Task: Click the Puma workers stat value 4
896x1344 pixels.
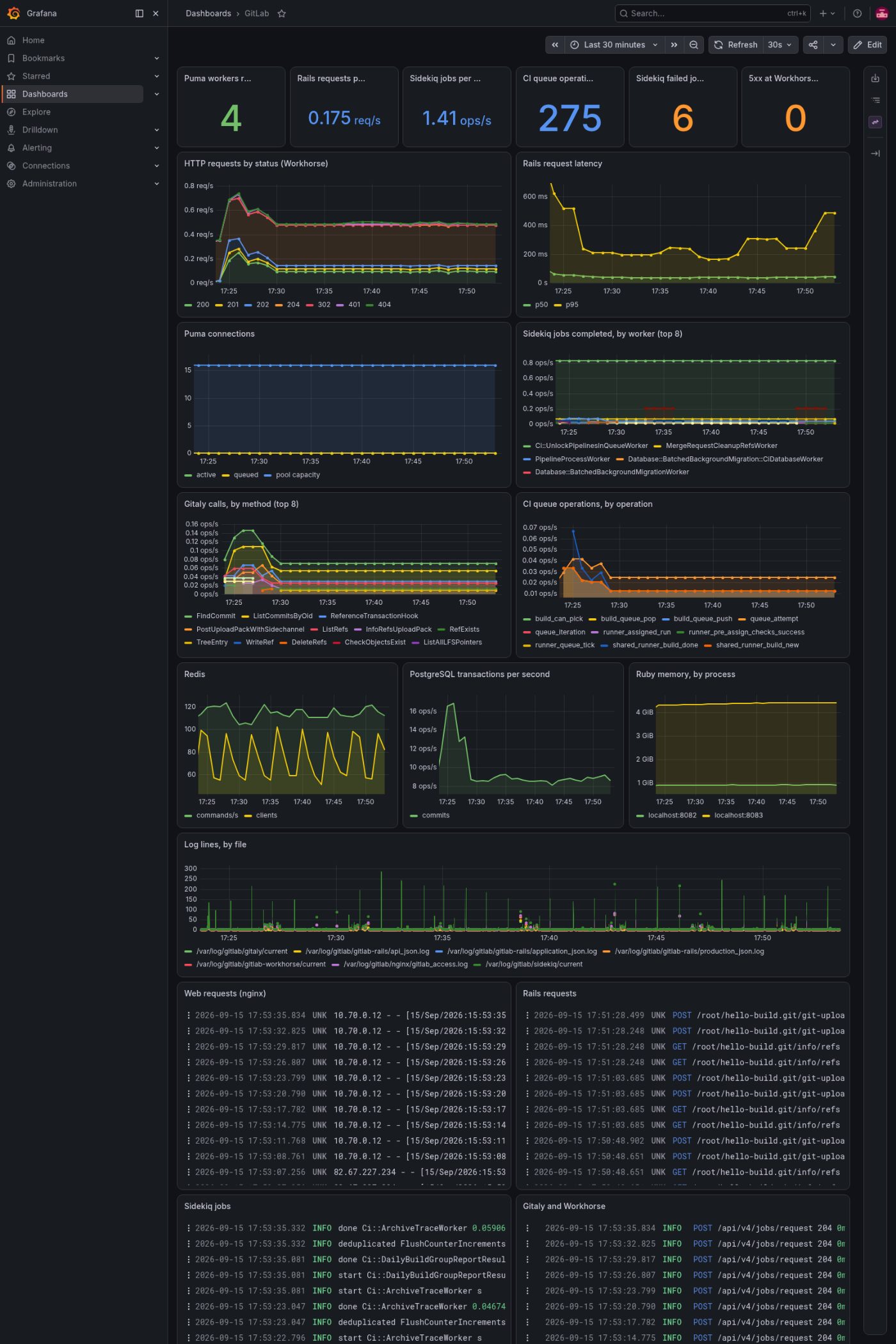Action: pyautogui.click(x=231, y=118)
